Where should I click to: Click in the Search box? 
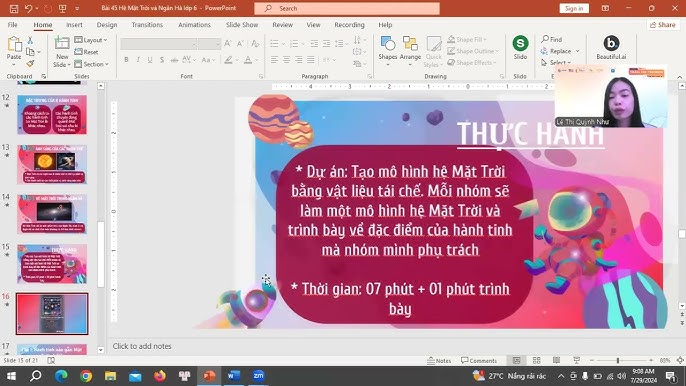click(347, 8)
